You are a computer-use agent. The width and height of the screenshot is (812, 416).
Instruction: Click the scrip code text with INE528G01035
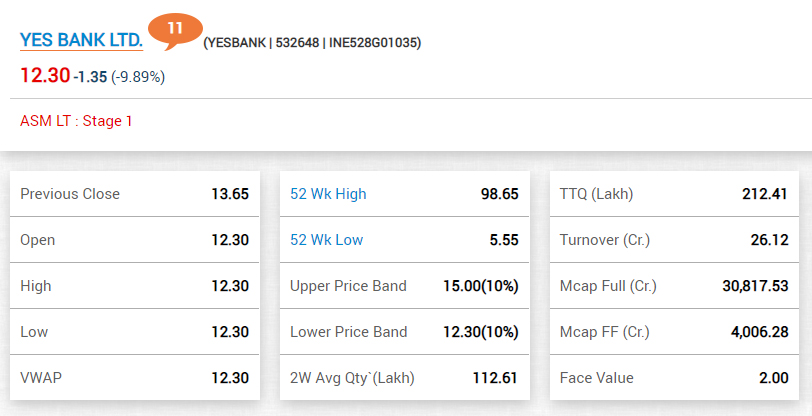pyautogui.click(x=312, y=43)
